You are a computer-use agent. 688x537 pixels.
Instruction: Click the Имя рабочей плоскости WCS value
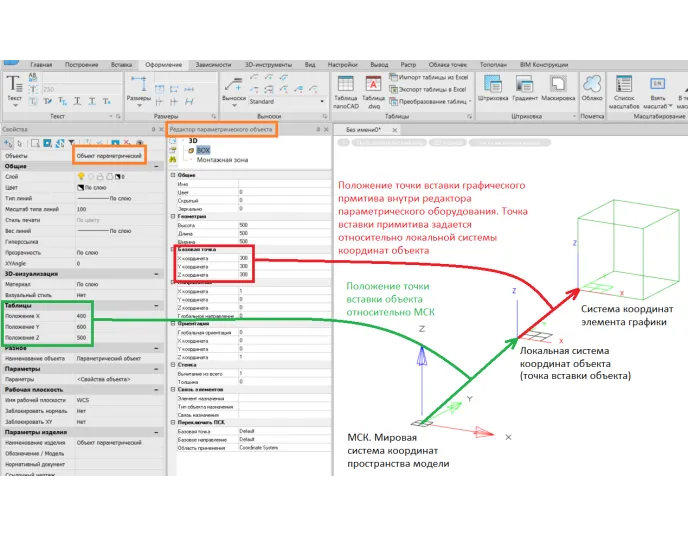pyautogui.click(x=120, y=400)
